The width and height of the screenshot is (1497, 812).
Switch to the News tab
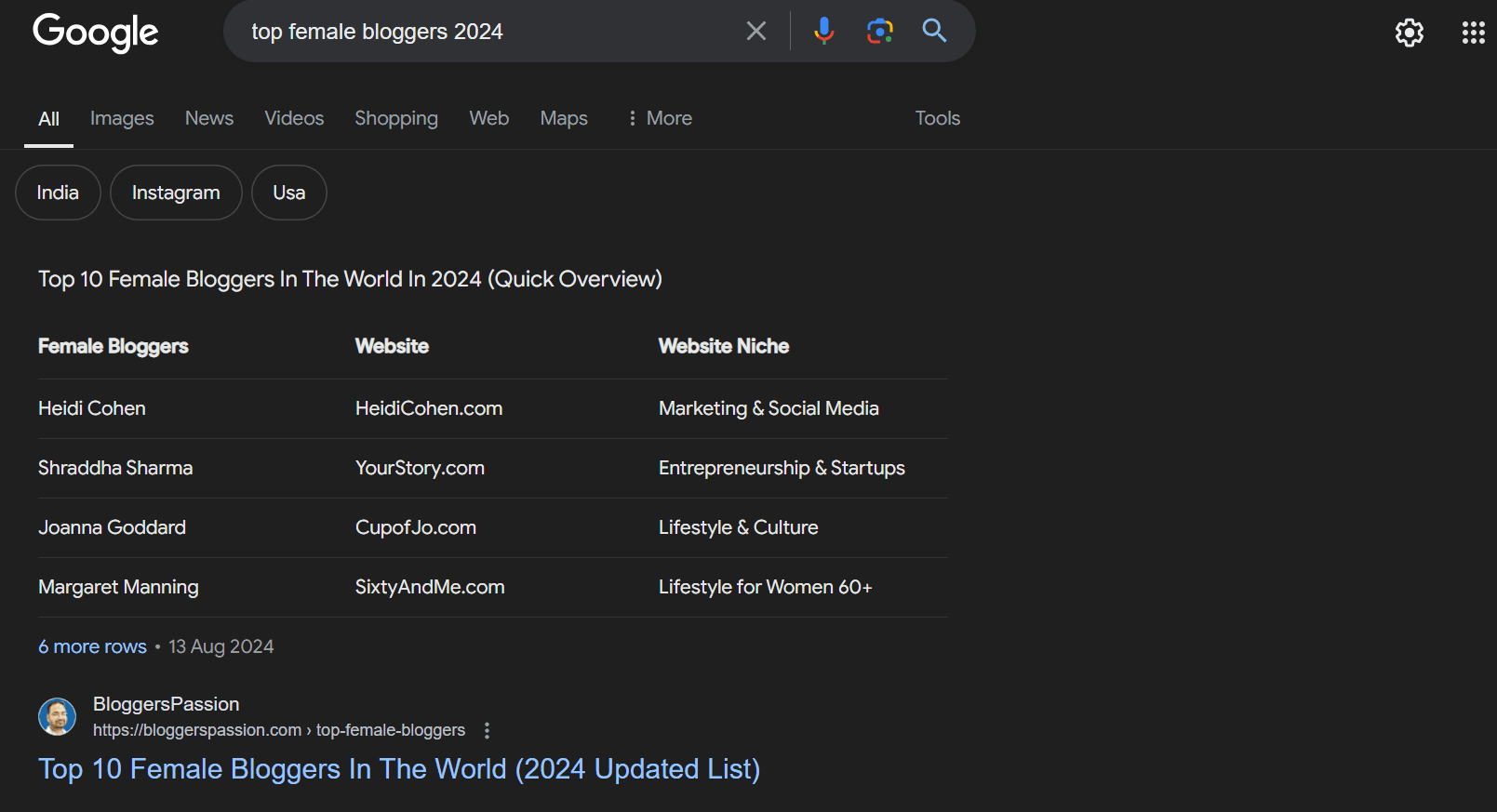pos(209,118)
